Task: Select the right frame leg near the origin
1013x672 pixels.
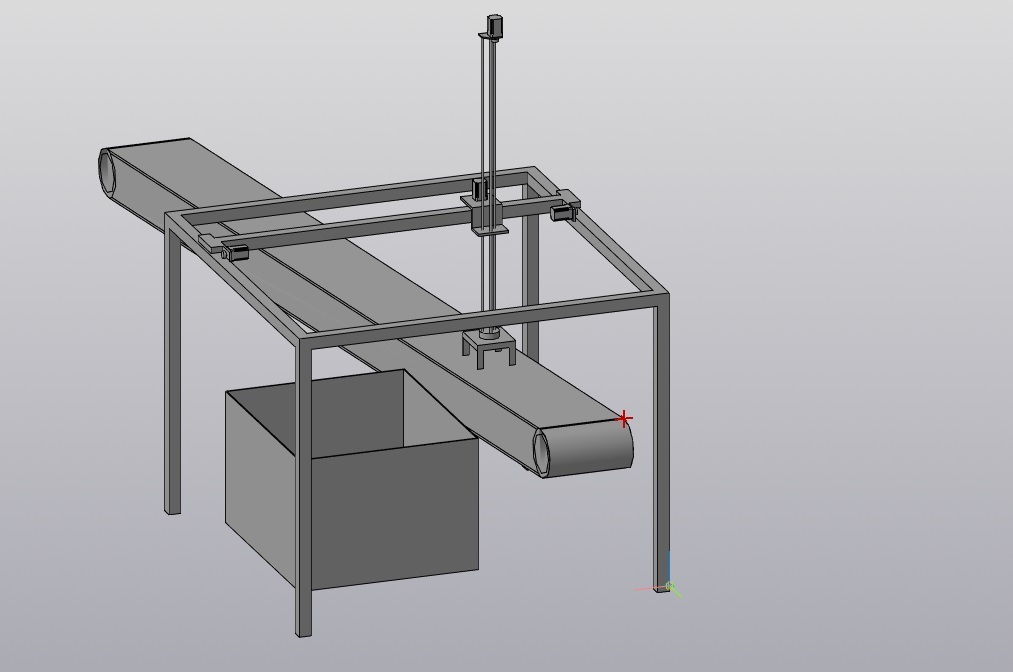Action: [661, 450]
